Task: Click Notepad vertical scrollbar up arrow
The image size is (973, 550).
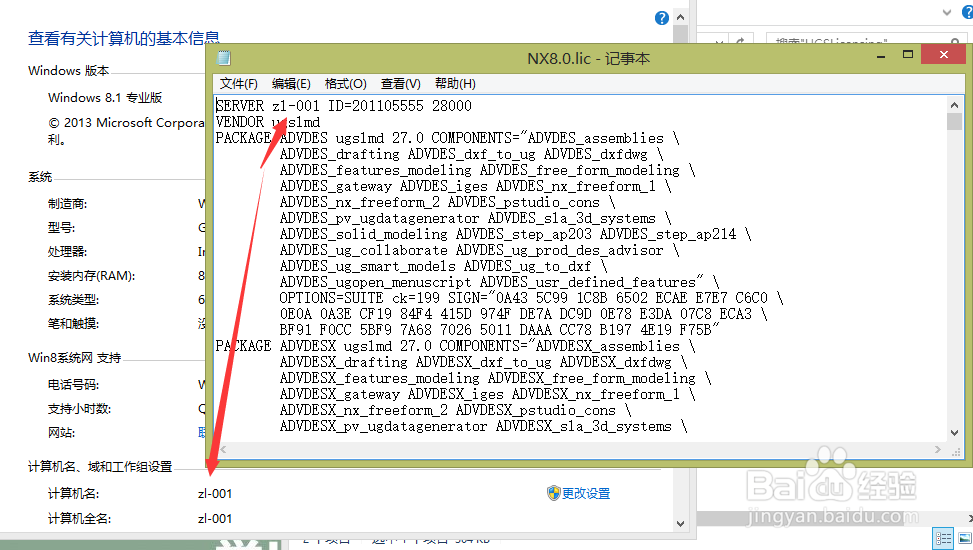Action: click(954, 105)
